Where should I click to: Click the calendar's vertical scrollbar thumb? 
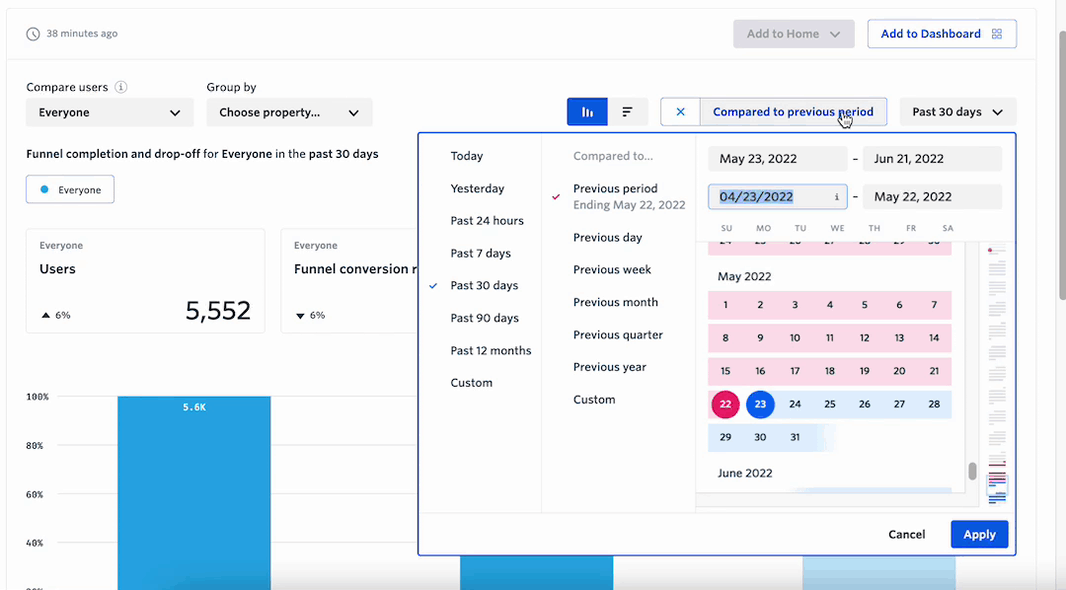971,471
